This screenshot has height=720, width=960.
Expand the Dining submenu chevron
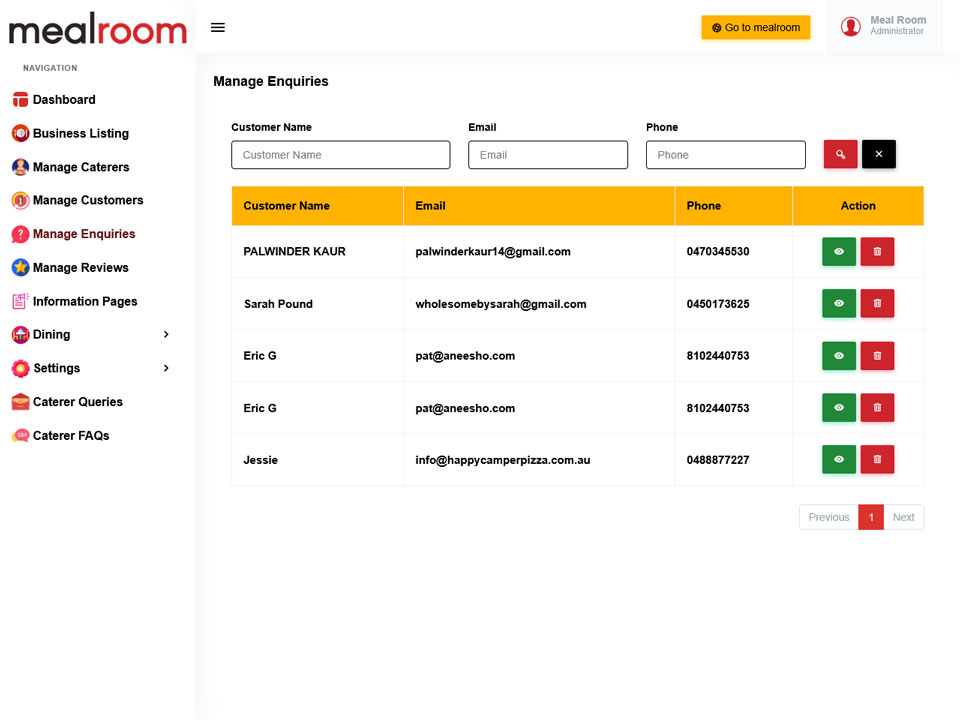point(166,334)
